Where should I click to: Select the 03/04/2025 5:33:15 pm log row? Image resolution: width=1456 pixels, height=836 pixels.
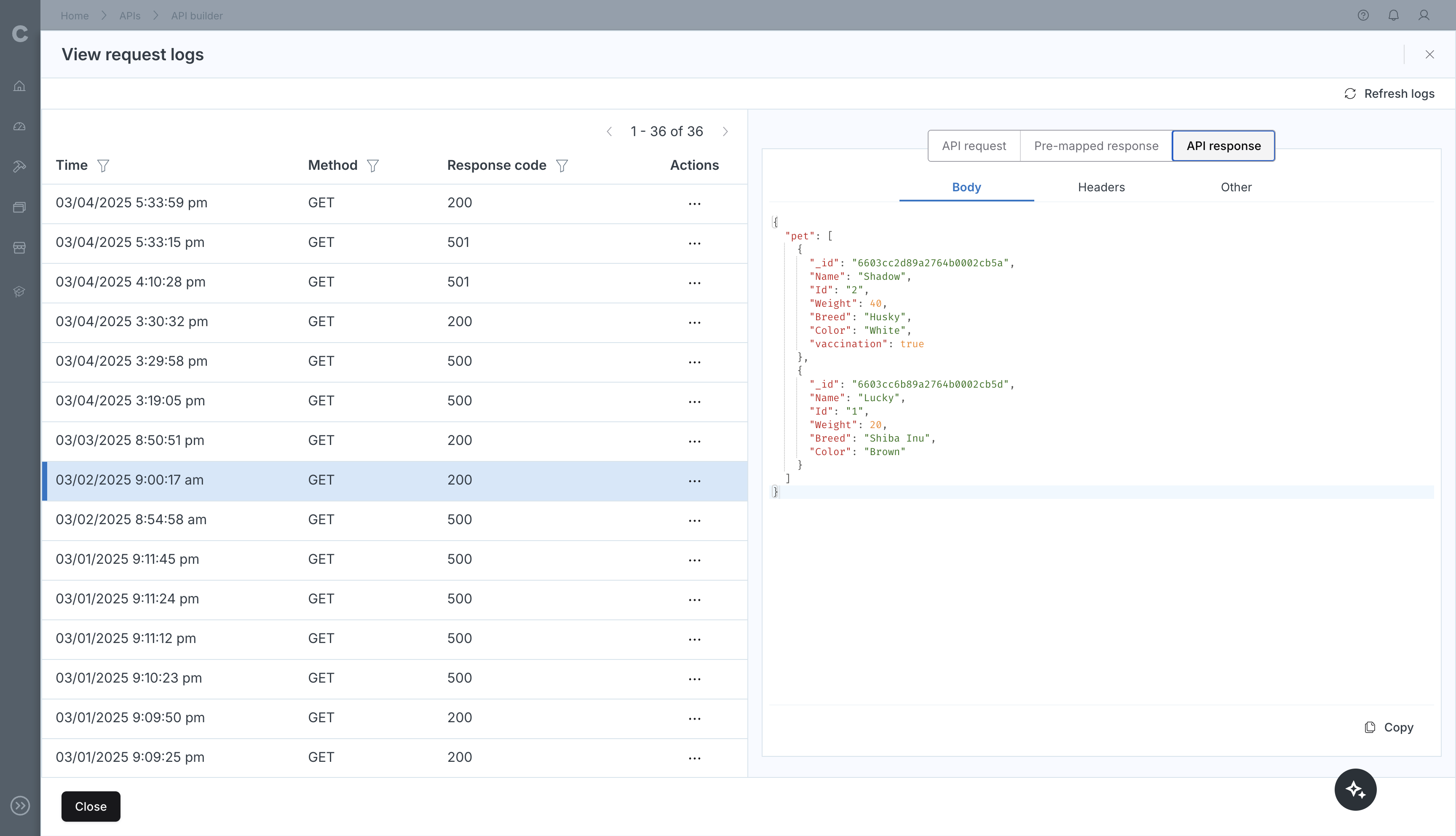tap(394, 243)
